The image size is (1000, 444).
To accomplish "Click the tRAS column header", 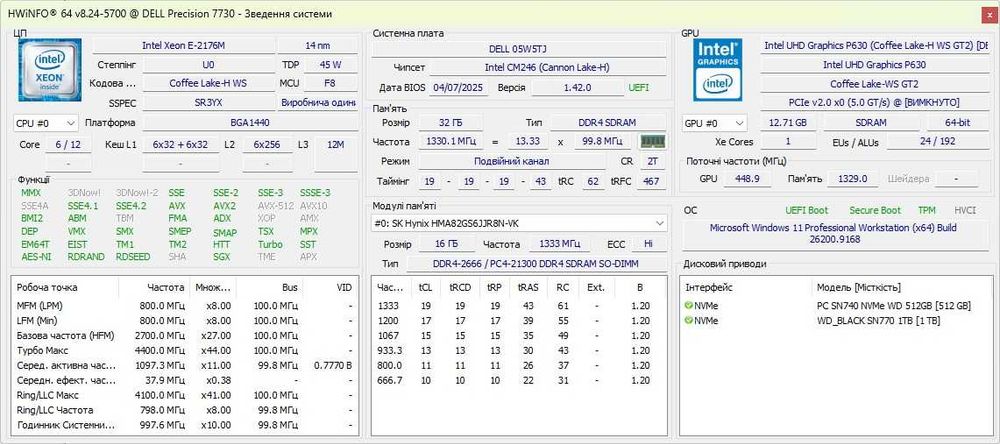I will coord(528,288).
